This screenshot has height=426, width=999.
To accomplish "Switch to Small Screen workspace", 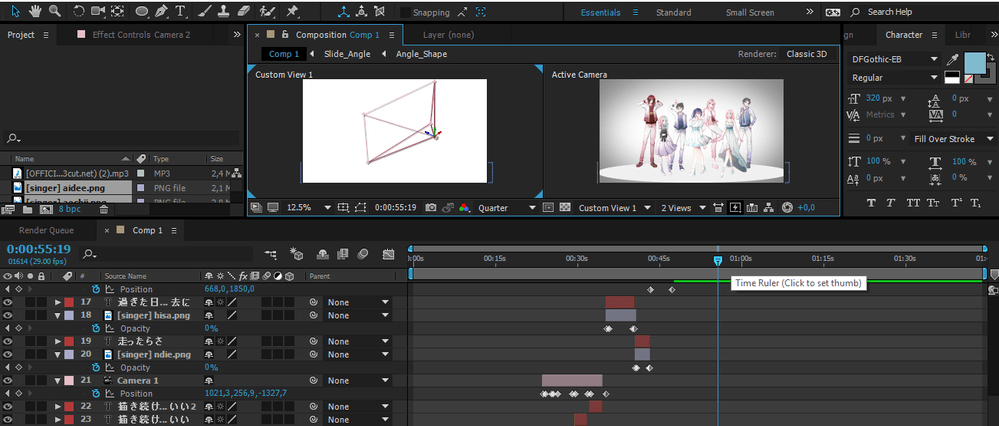I will [750, 12].
